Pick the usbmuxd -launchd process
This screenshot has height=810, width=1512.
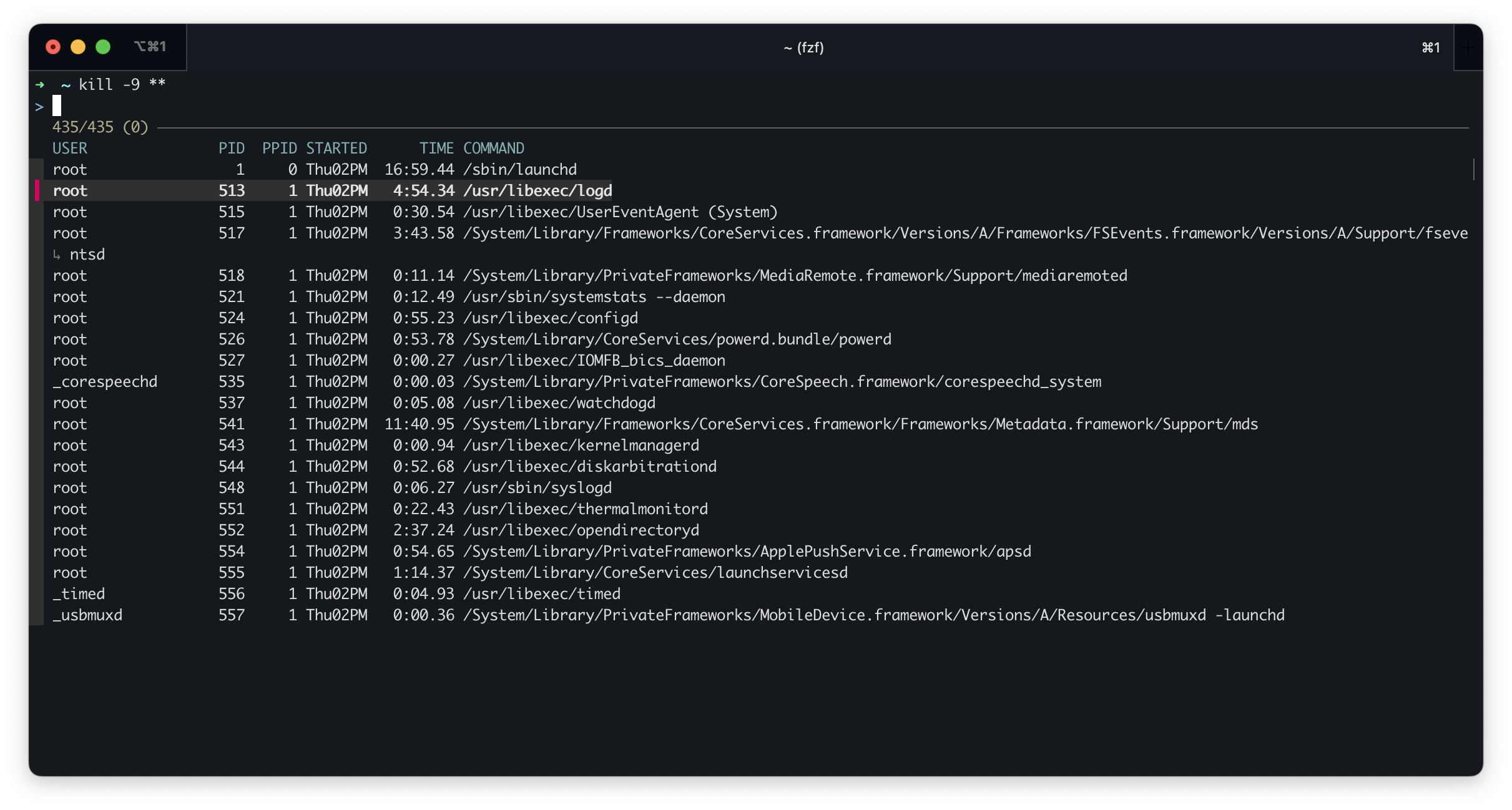[873, 615]
